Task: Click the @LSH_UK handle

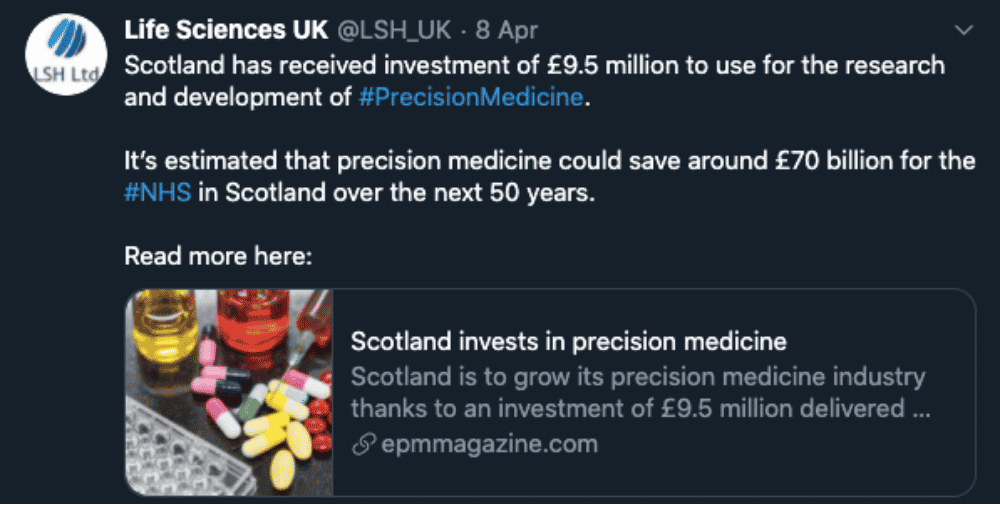Action: tap(393, 30)
